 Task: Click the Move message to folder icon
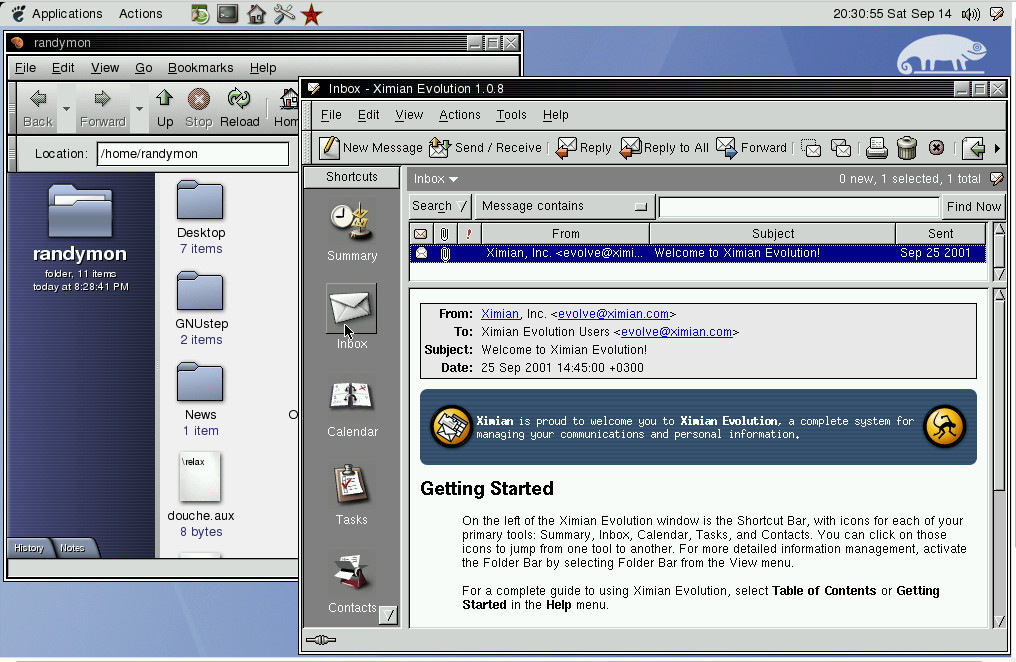pos(811,148)
